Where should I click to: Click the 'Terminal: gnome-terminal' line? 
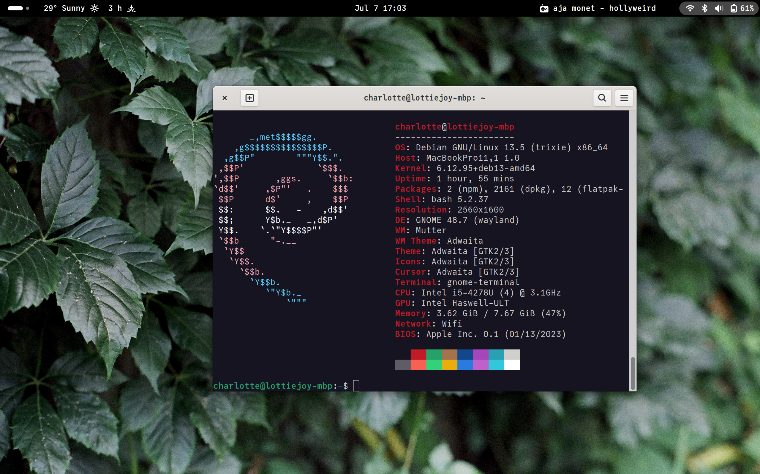point(457,282)
